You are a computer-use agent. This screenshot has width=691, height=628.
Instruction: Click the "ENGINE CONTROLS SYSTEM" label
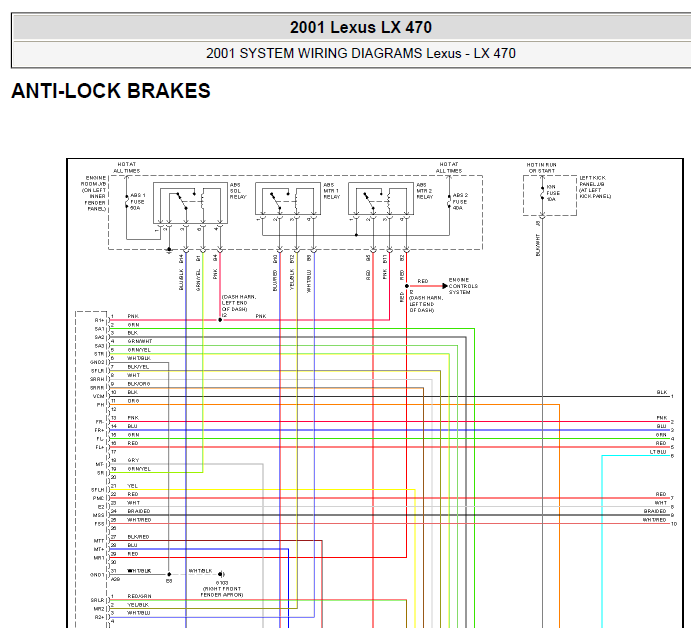point(463,286)
